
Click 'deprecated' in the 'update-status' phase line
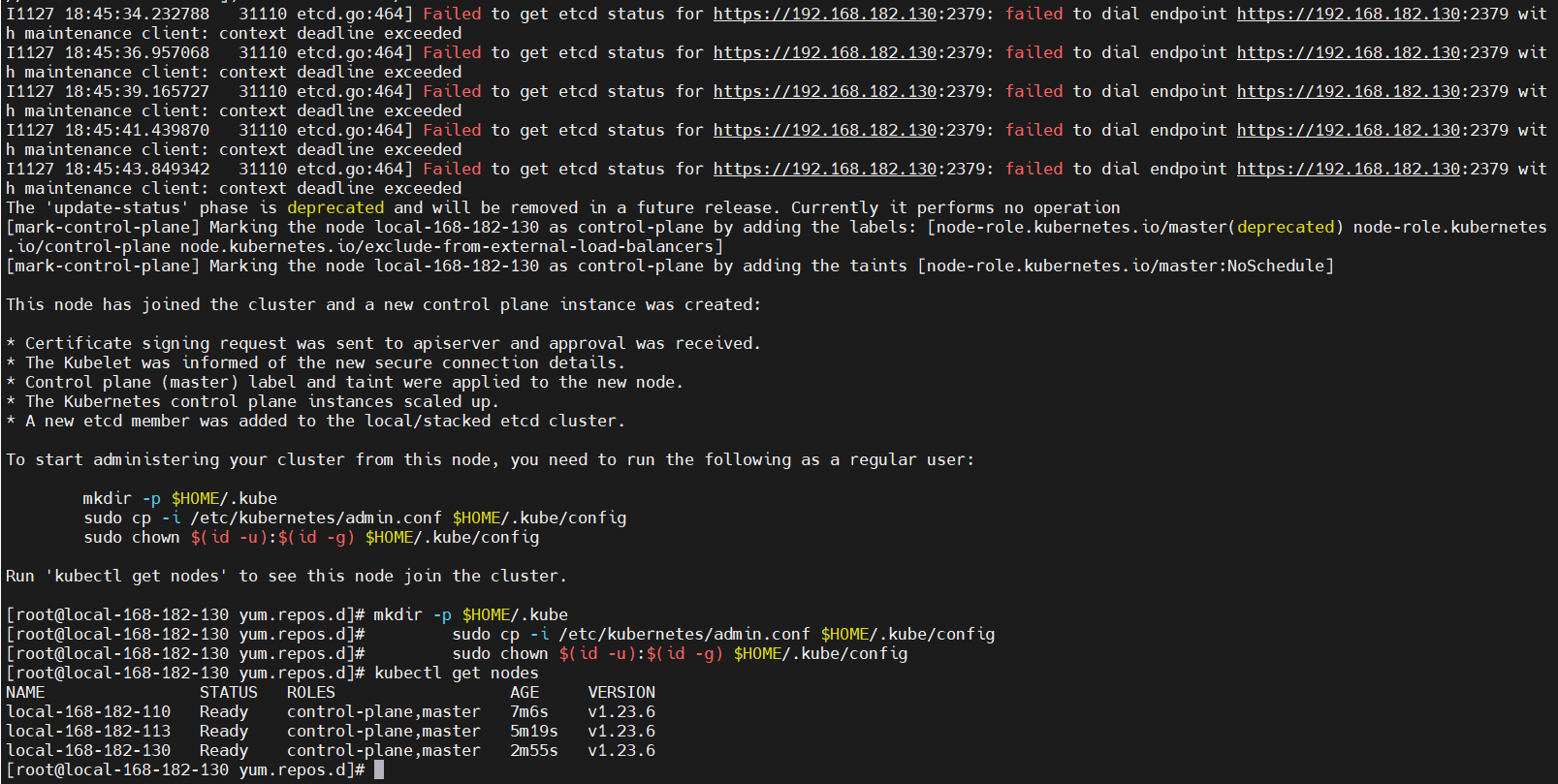point(335,207)
